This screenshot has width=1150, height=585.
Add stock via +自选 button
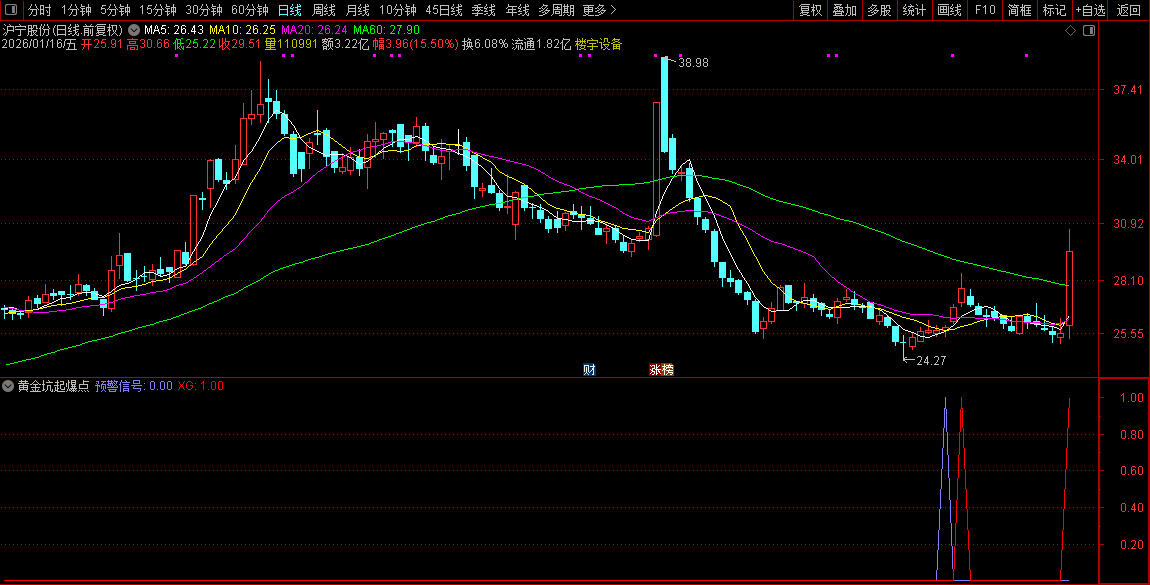(x=1091, y=10)
